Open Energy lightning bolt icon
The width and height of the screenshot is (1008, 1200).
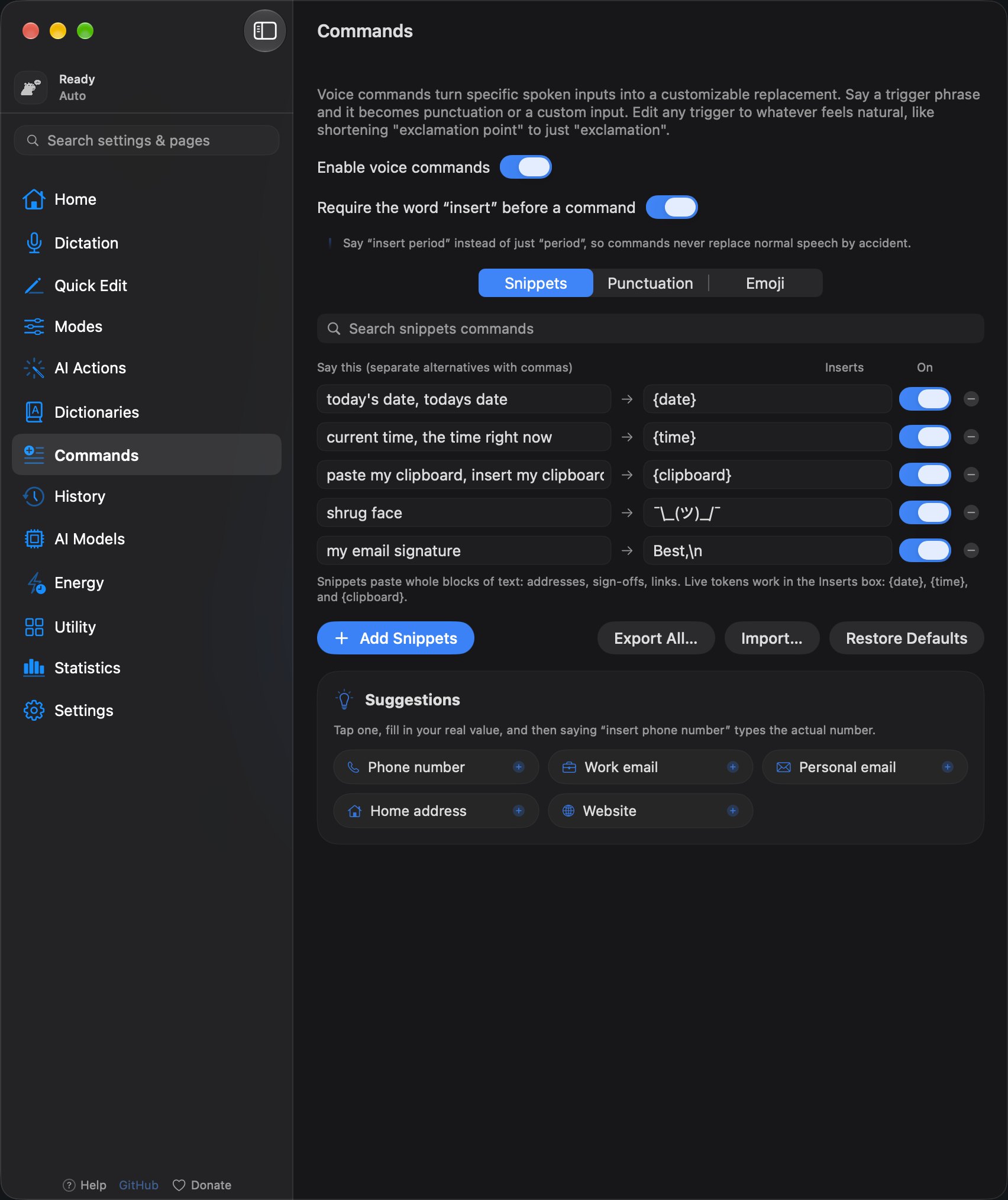tap(35, 583)
